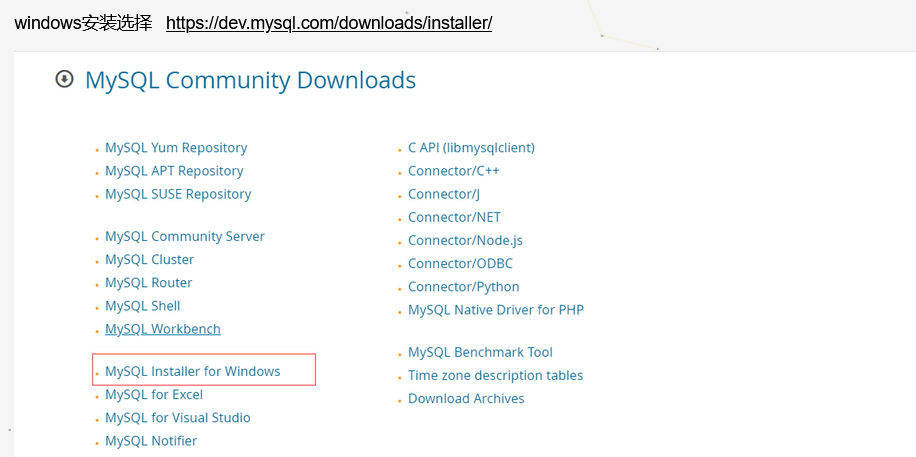Image resolution: width=916 pixels, height=457 pixels.
Task: Open C API (libmysqlclient) link
Action: coord(471,148)
